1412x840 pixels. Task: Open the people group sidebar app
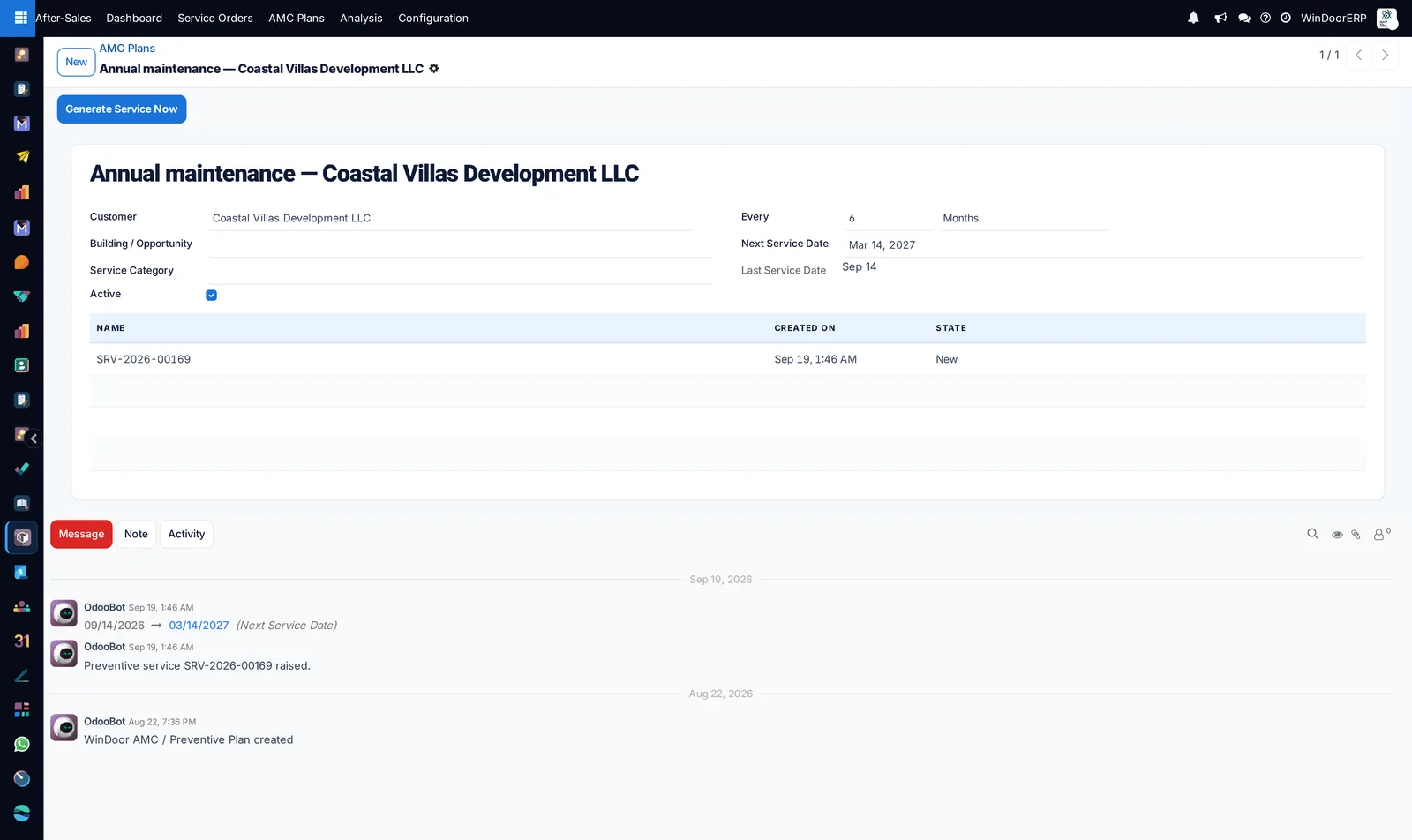pyautogui.click(x=22, y=607)
